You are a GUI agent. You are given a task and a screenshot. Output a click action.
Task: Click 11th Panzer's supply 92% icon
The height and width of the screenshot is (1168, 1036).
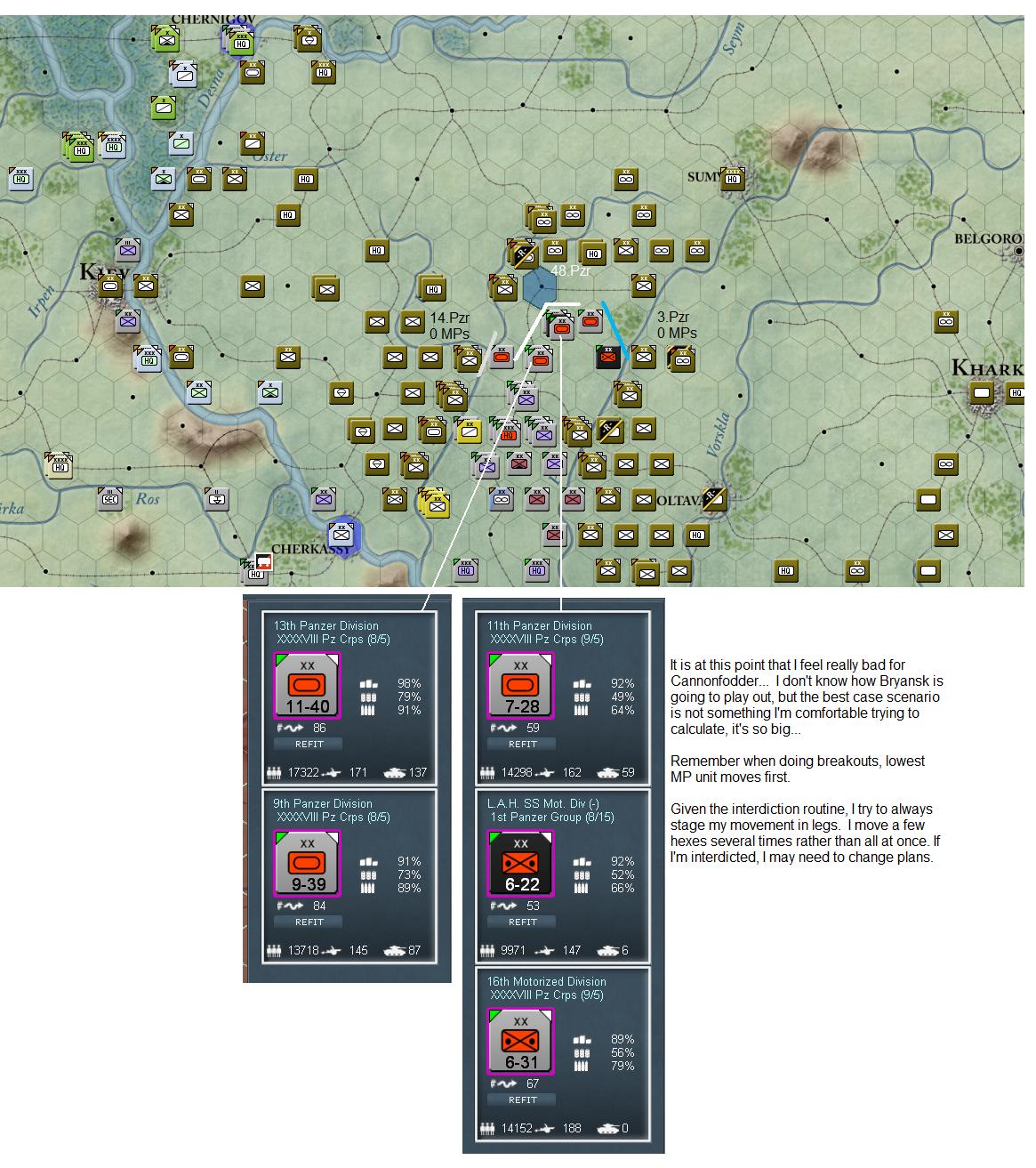click(x=582, y=684)
